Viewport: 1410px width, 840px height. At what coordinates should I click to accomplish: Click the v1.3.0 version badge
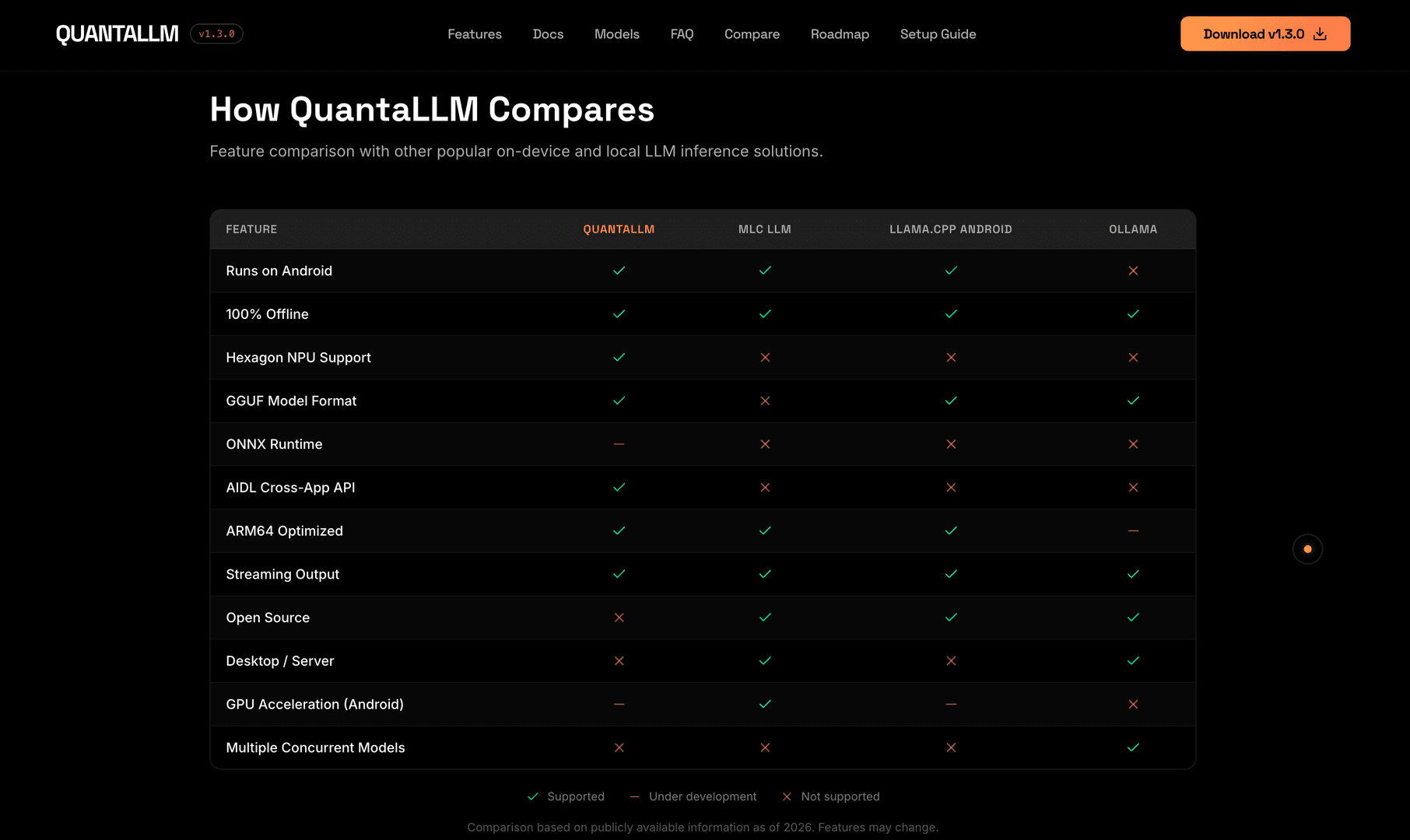click(x=216, y=34)
